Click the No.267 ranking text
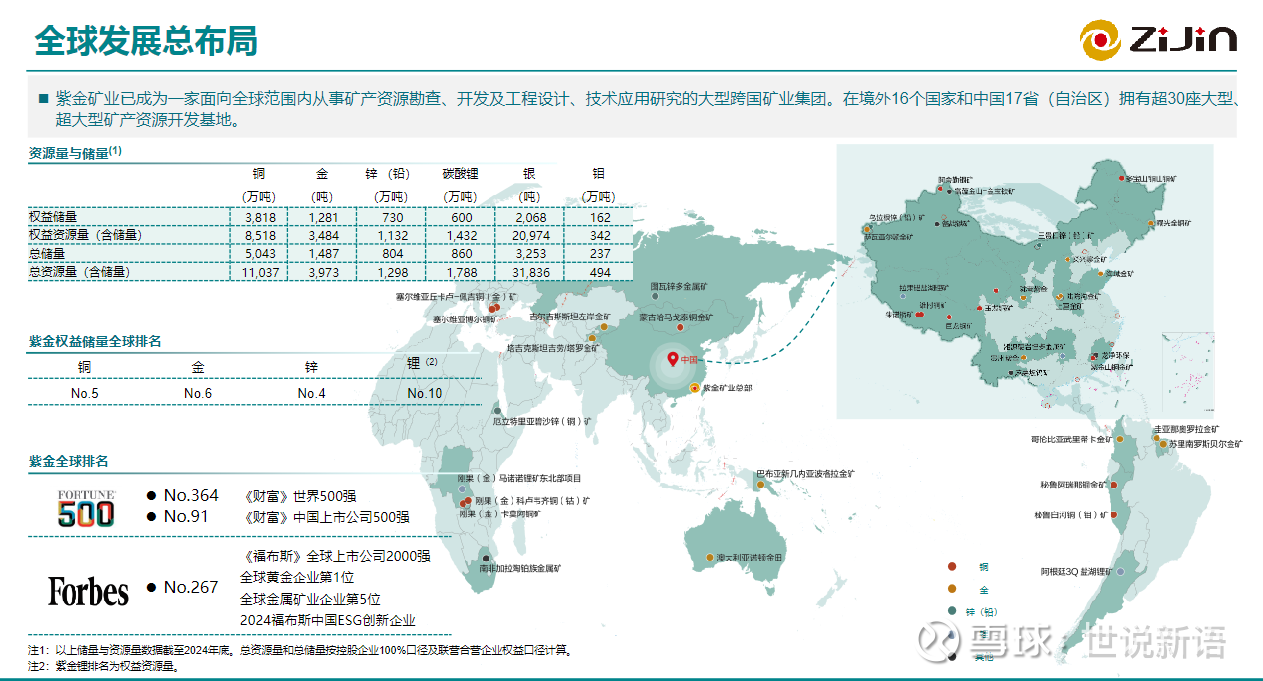This screenshot has width=1263, height=681. point(191,587)
